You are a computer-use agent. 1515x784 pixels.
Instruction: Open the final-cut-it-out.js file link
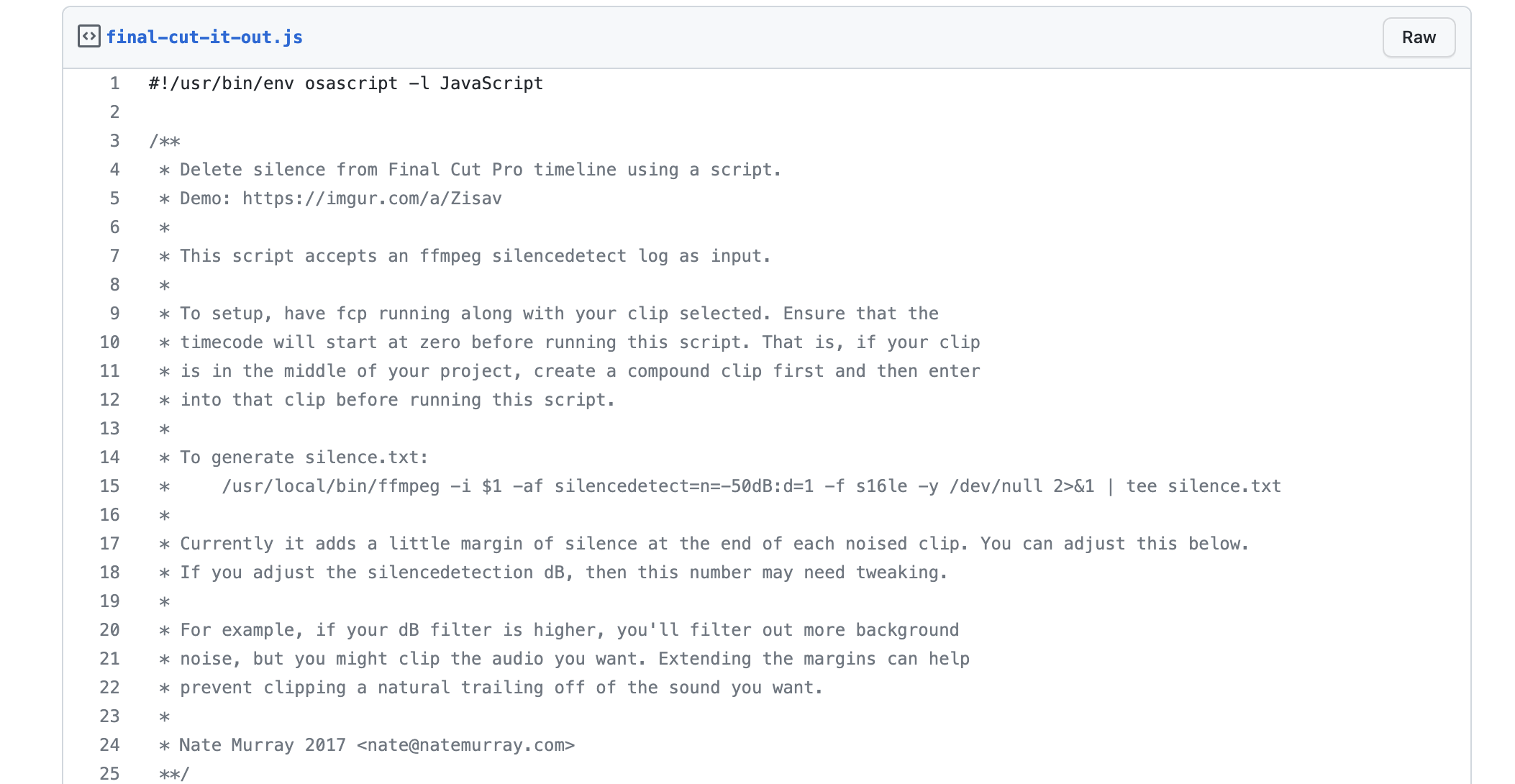(x=204, y=37)
